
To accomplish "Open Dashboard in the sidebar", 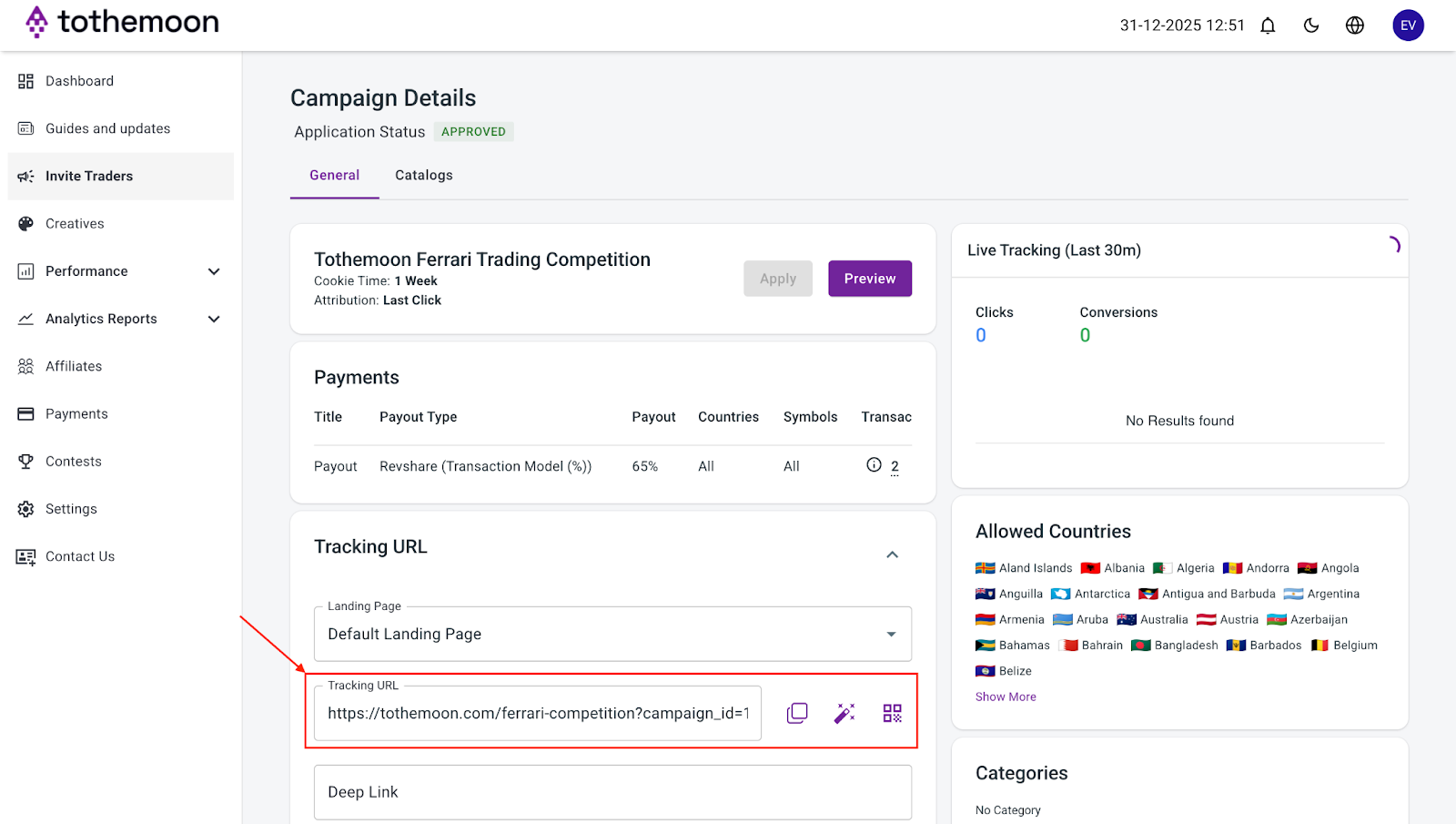I will (121, 81).
